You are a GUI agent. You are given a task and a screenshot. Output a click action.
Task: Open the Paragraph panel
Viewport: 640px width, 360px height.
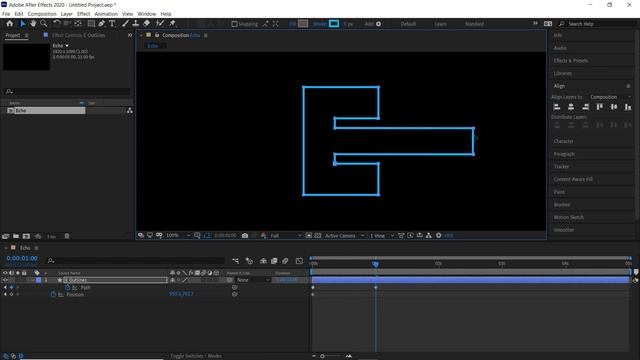(x=564, y=154)
